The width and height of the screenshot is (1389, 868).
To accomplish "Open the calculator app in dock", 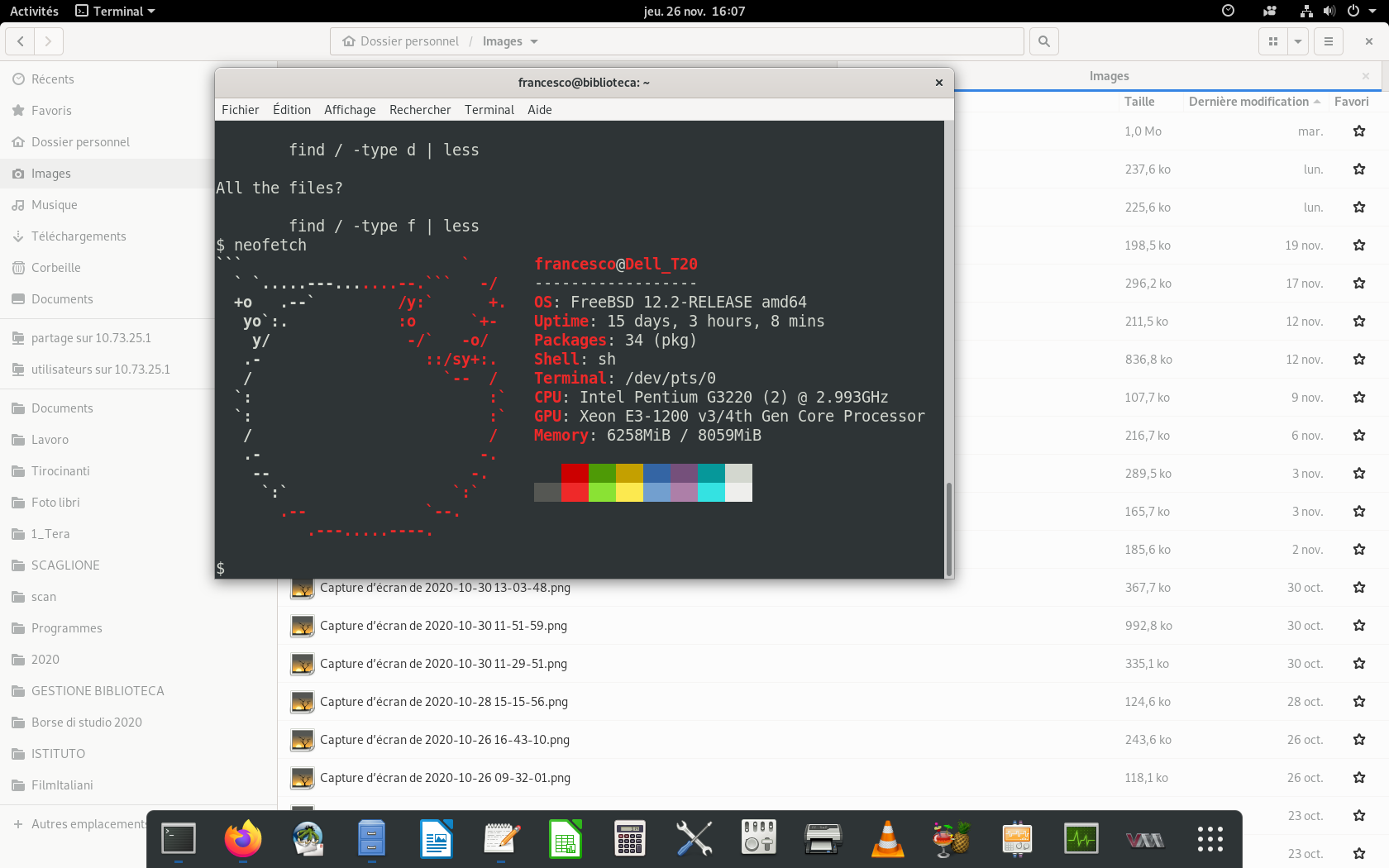I will (629, 839).
